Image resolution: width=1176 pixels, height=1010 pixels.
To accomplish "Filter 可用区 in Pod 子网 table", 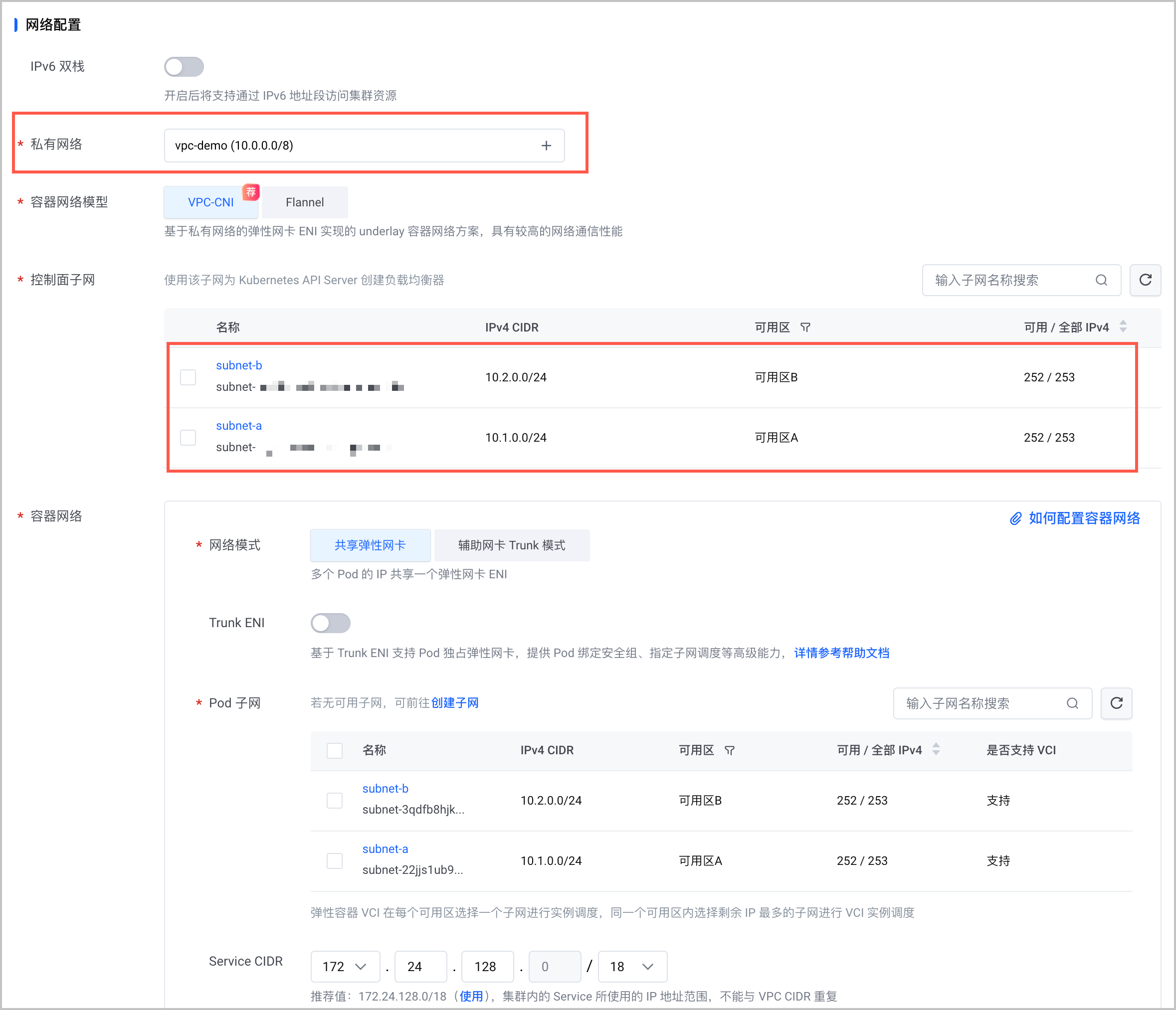I will 730,751.
